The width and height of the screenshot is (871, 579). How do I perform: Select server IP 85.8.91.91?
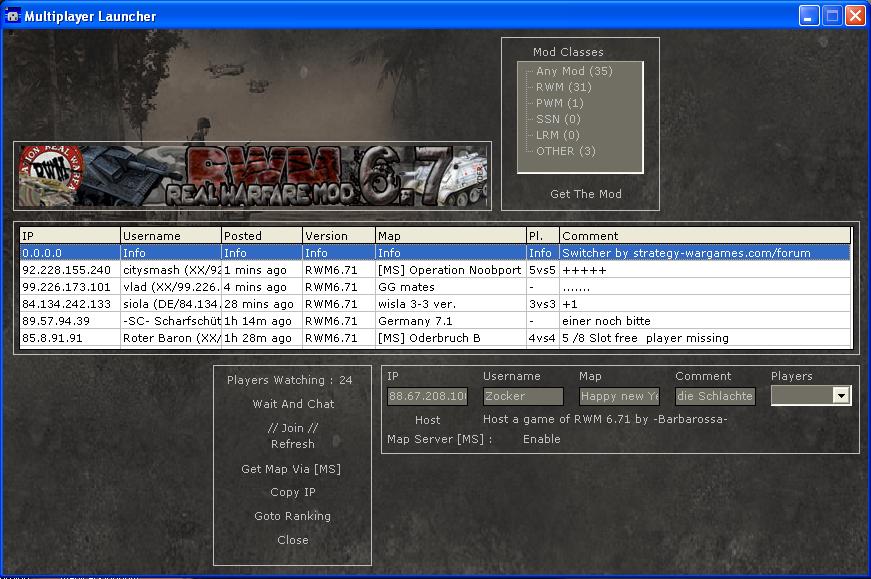point(52,338)
